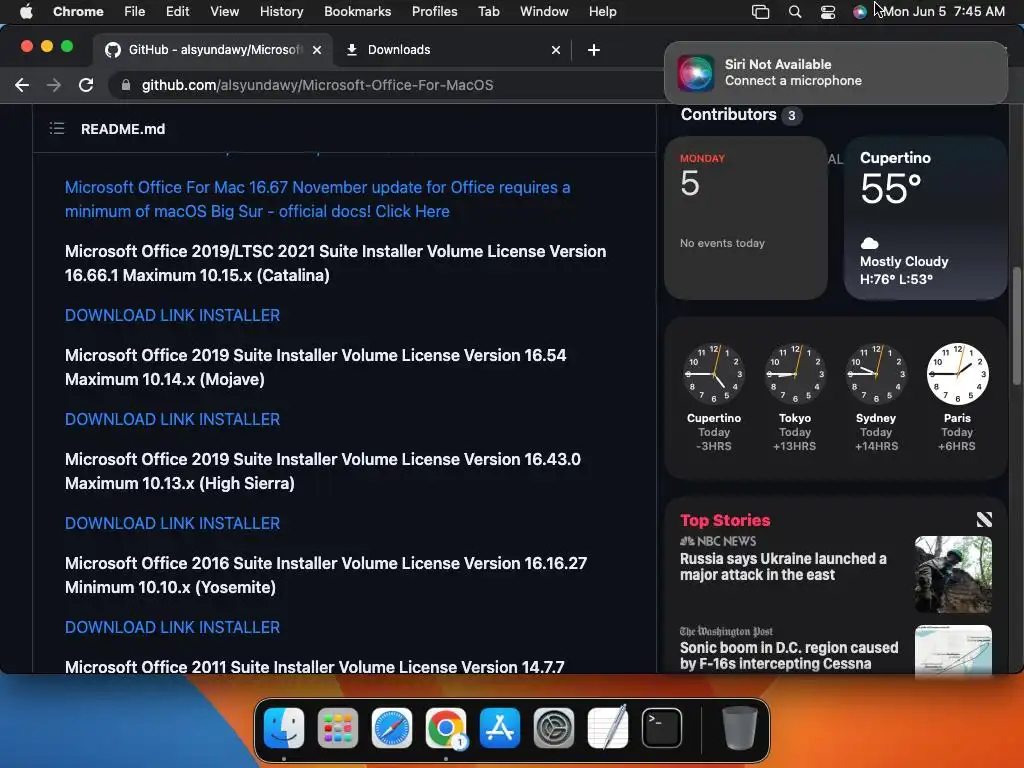The height and width of the screenshot is (768, 1024).
Task: Switch to the Downloads tab
Action: (453, 50)
